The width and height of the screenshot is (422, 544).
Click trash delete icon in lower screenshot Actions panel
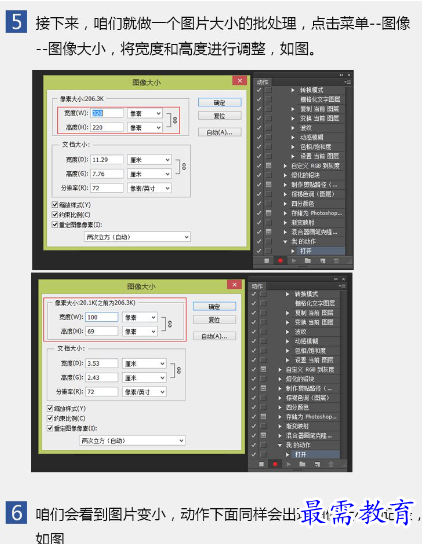tap(331, 464)
